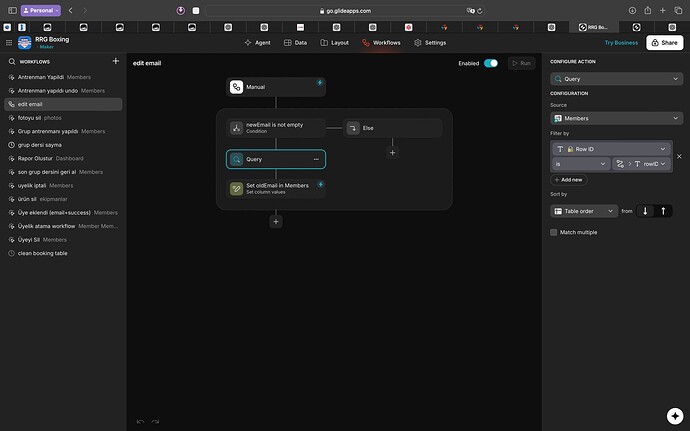Sort from down arrow direction
Image resolution: width=690 pixels, height=431 pixels.
pos(645,211)
